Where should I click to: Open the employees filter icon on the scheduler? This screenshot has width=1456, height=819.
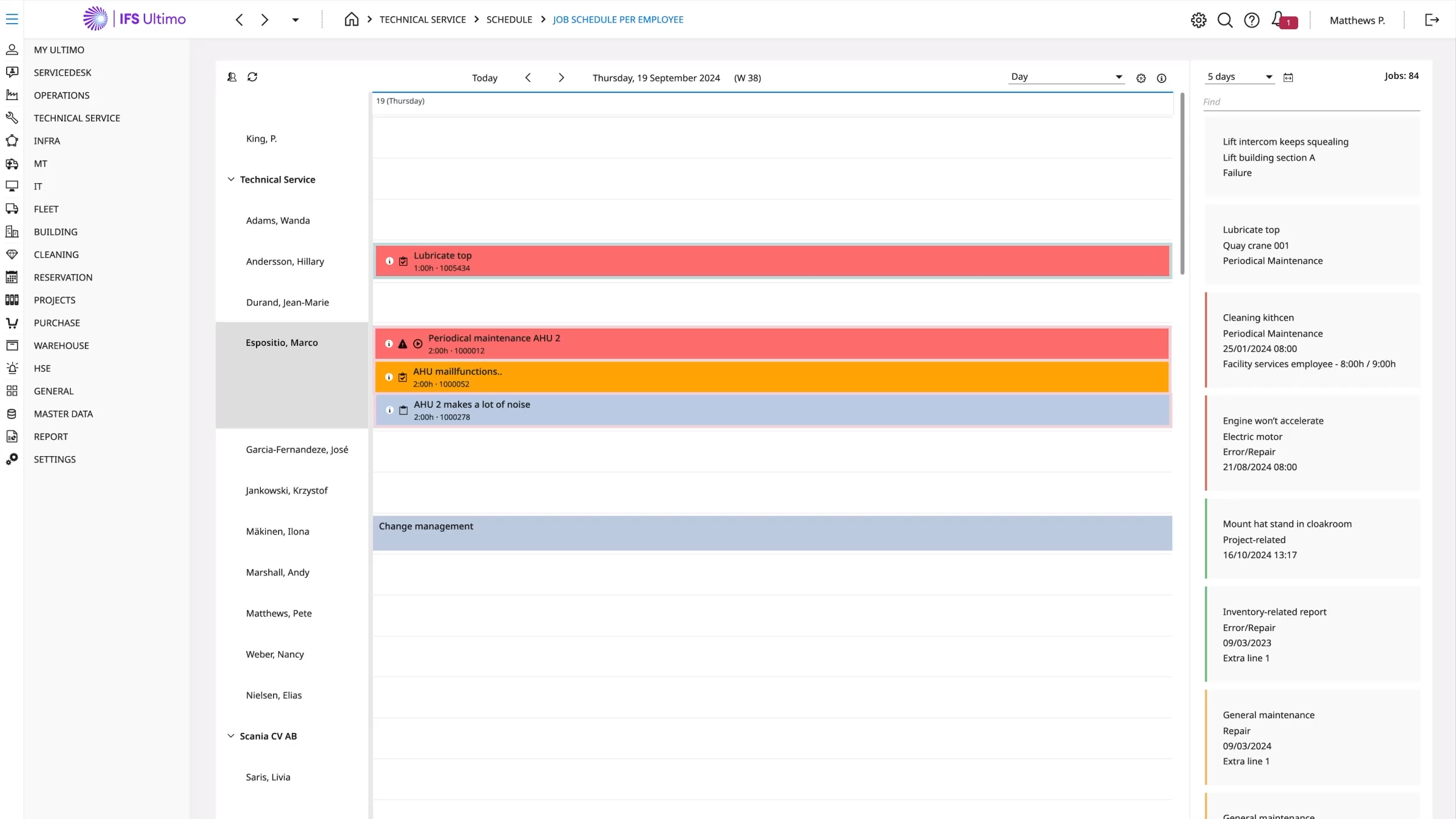coord(231,77)
